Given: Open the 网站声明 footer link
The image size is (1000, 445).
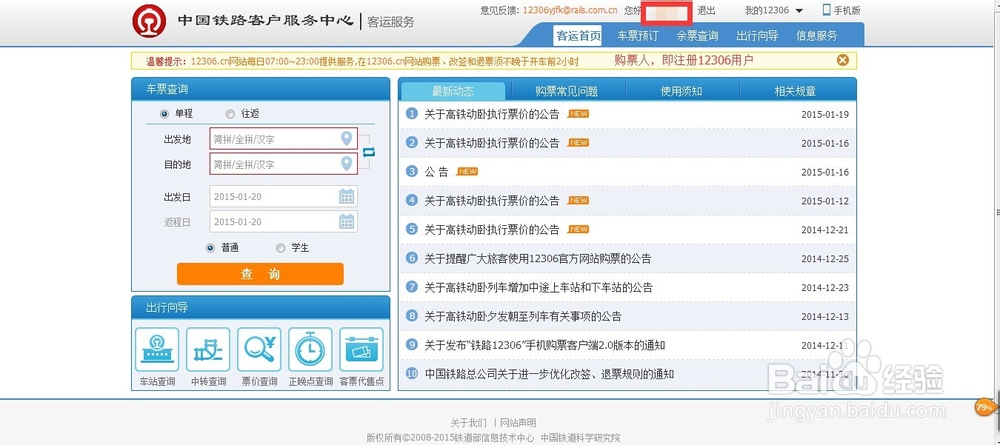Looking at the screenshot, I should 518,423.
